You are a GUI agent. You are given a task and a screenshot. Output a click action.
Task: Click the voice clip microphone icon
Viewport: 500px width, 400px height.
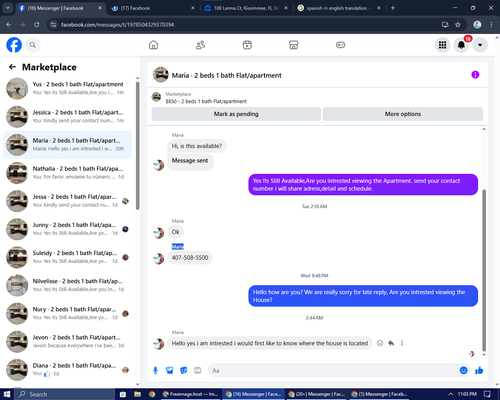click(x=155, y=370)
